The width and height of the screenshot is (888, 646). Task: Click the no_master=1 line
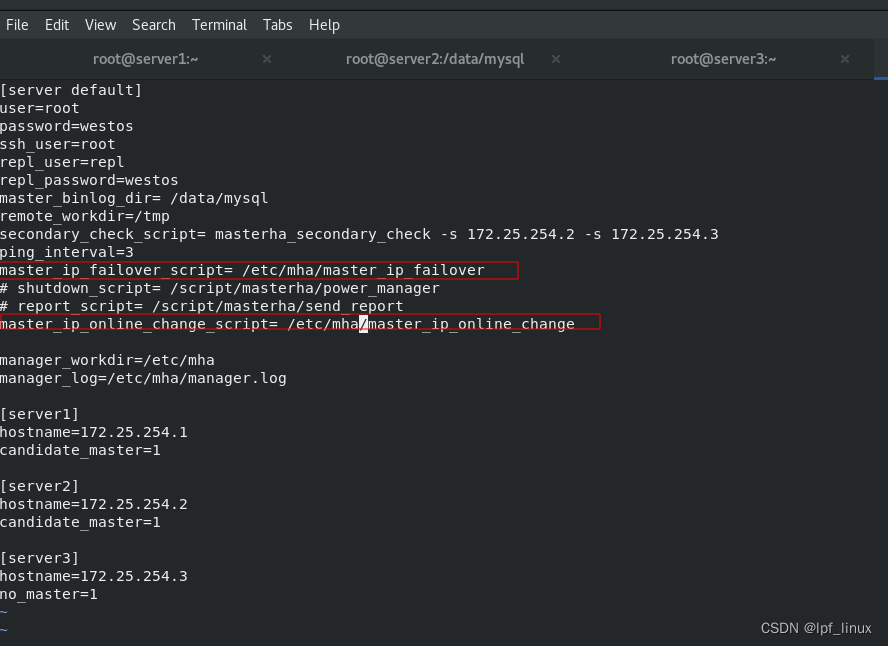49,594
